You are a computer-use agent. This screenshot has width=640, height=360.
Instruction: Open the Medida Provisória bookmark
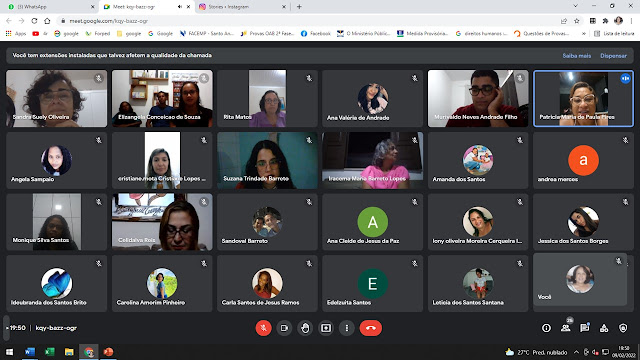point(423,33)
